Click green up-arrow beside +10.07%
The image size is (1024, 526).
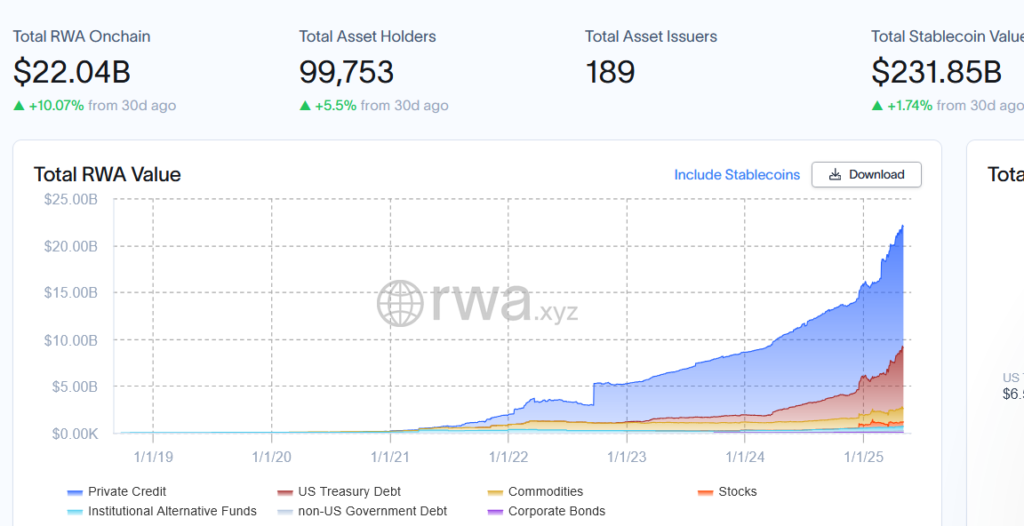(19, 105)
